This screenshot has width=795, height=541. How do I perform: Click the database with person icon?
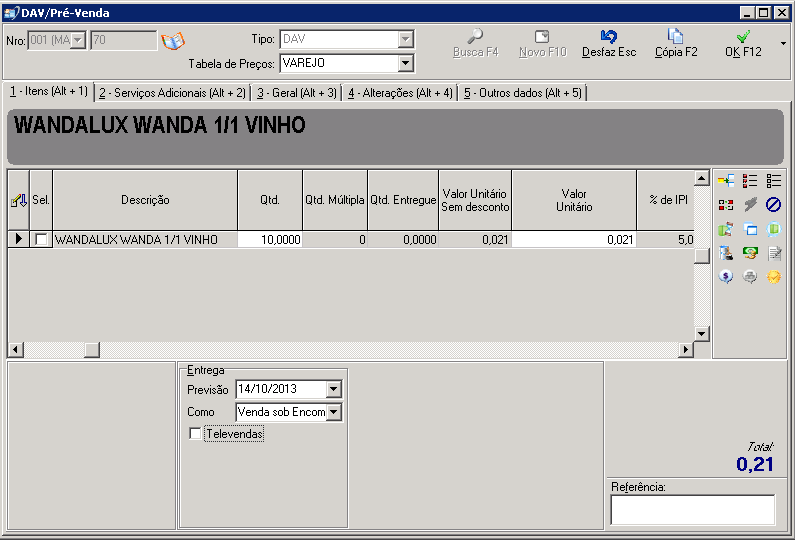(726, 253)
